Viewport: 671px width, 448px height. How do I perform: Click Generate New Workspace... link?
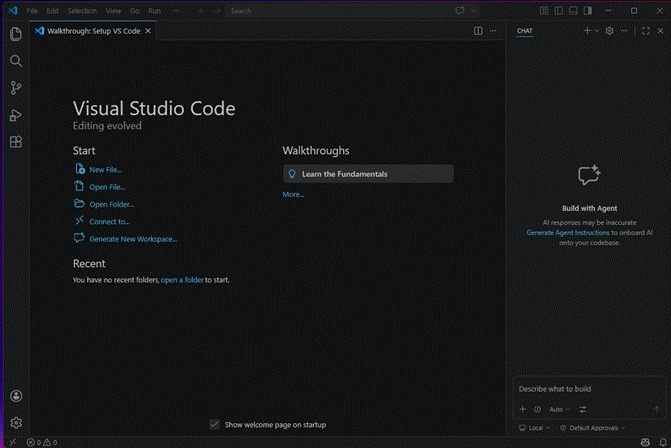click(x=133, y=239)
